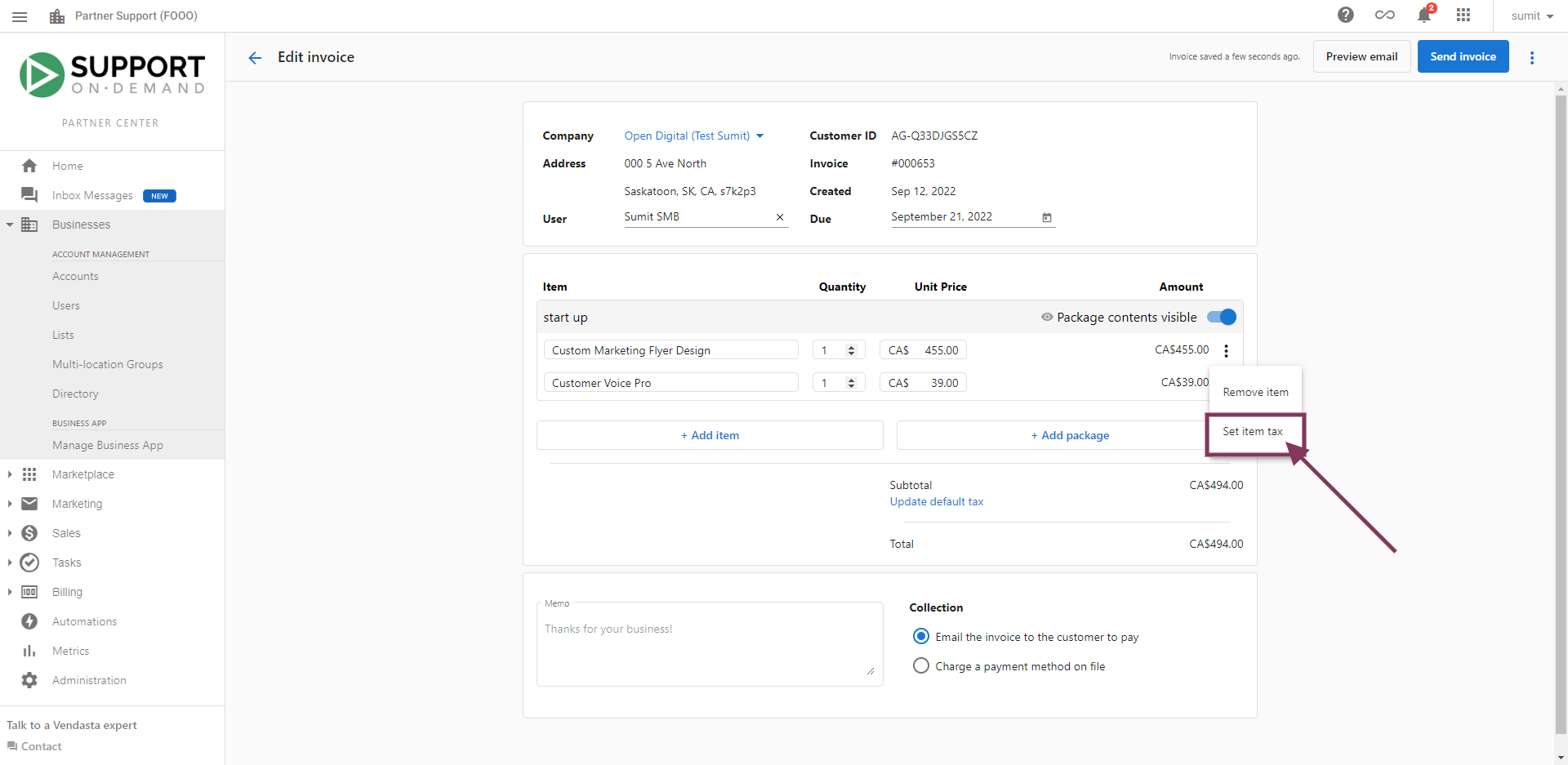Adjust quantity stepper for Custom Marketing Flyer
Screen dimensions: 1568x765
[851, 350]
